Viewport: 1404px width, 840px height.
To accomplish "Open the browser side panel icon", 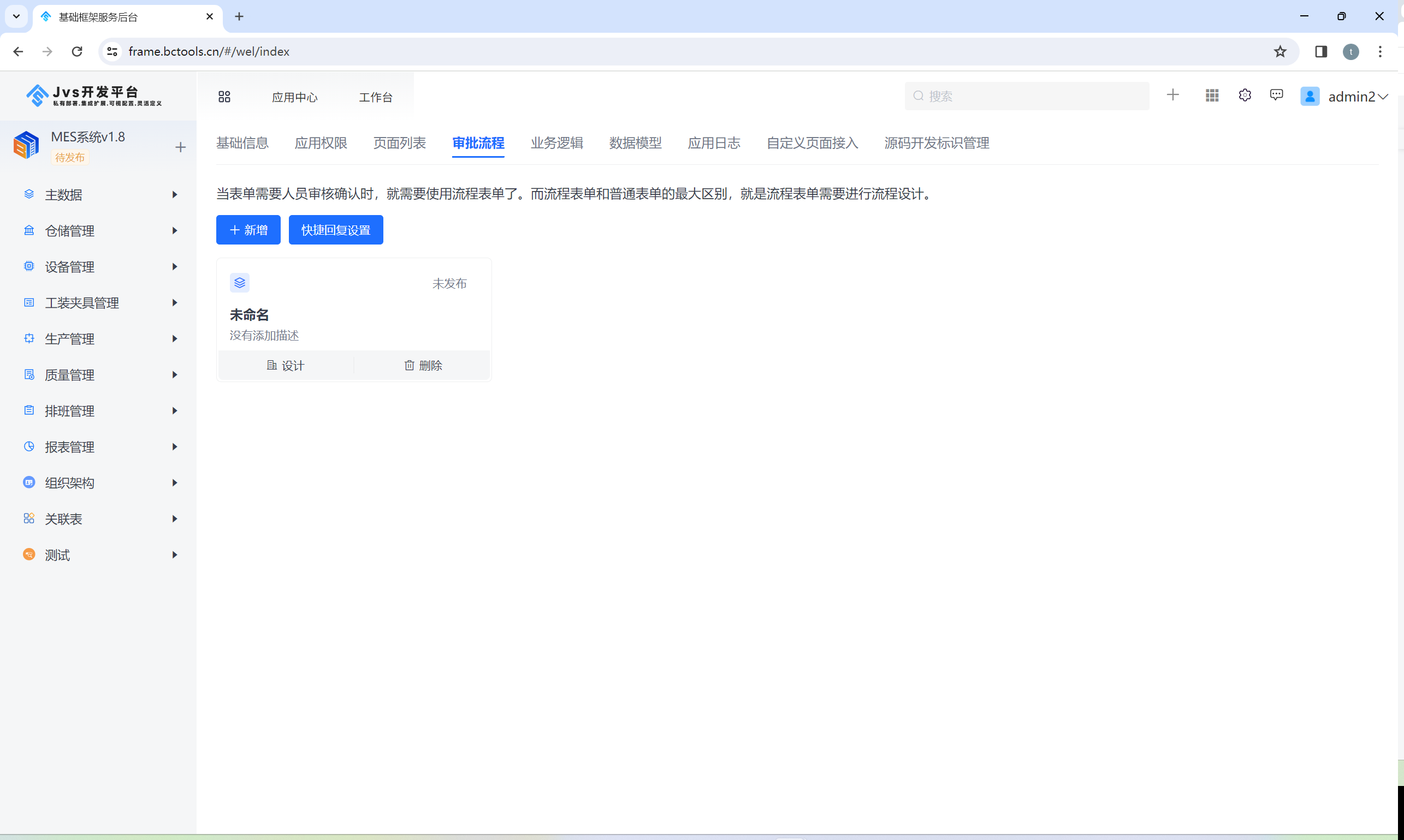I will point(1322,51).
